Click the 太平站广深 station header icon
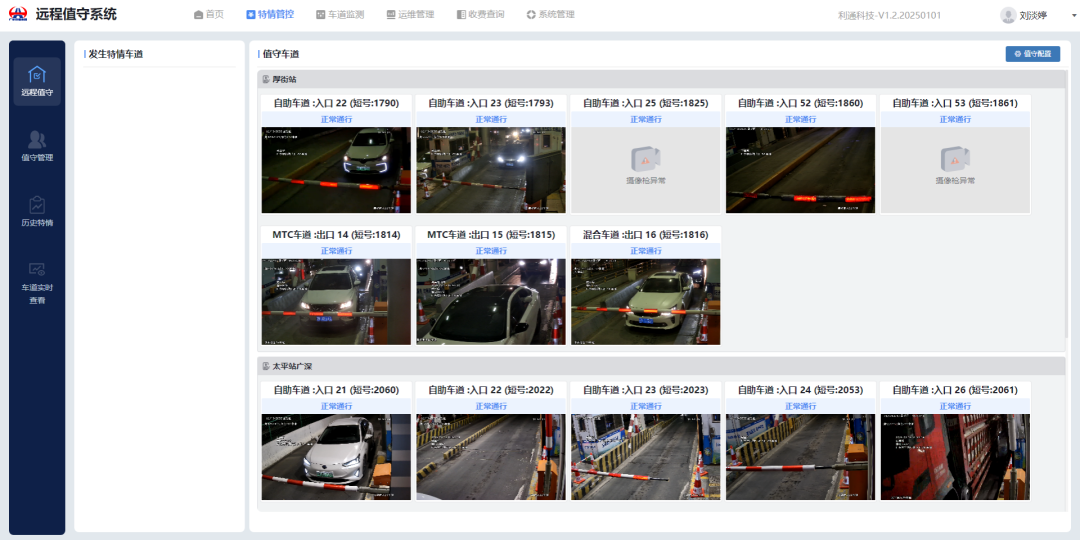This screenshot has width=1080, height=540. tap(266, 366)
